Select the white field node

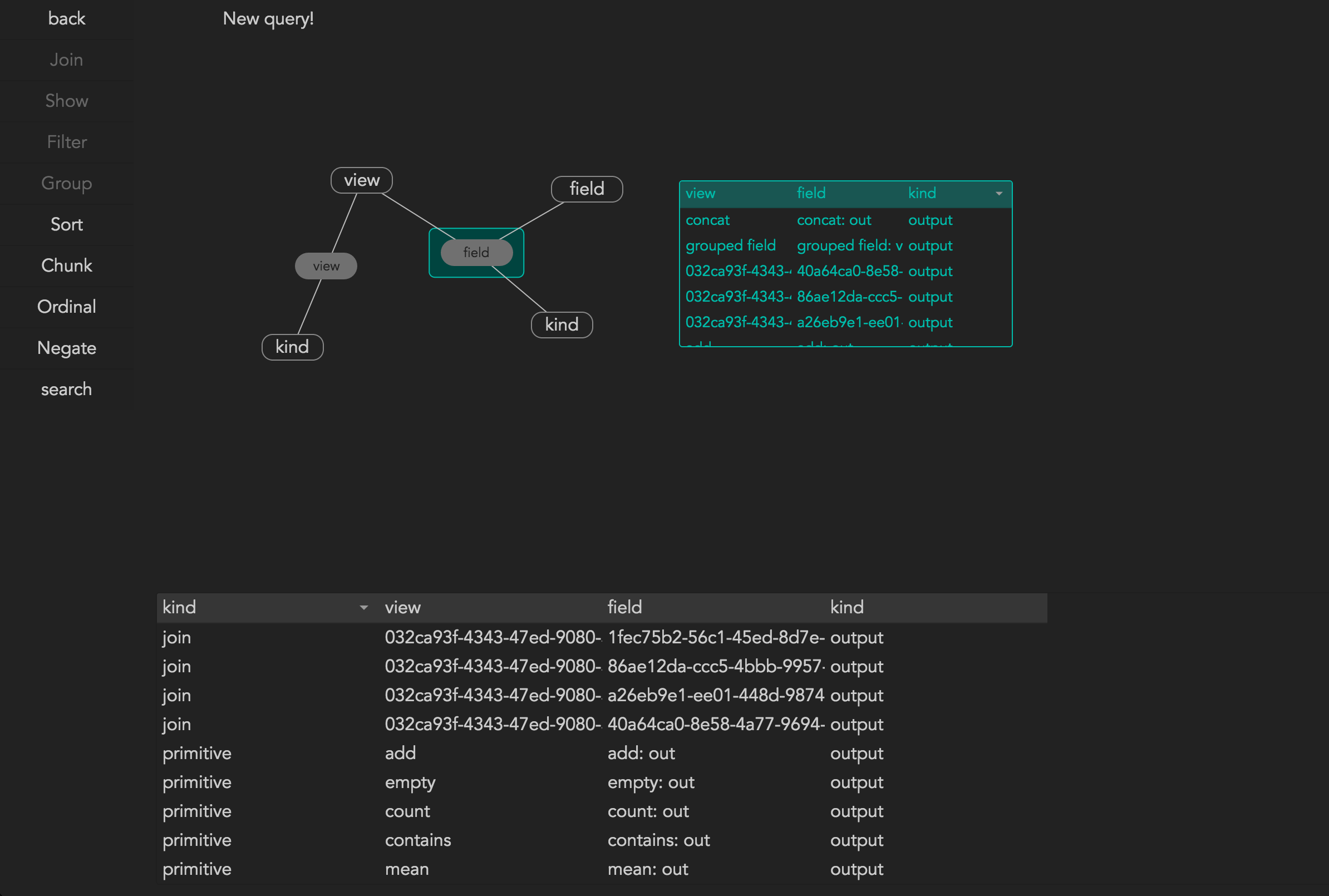pos(586,189)
